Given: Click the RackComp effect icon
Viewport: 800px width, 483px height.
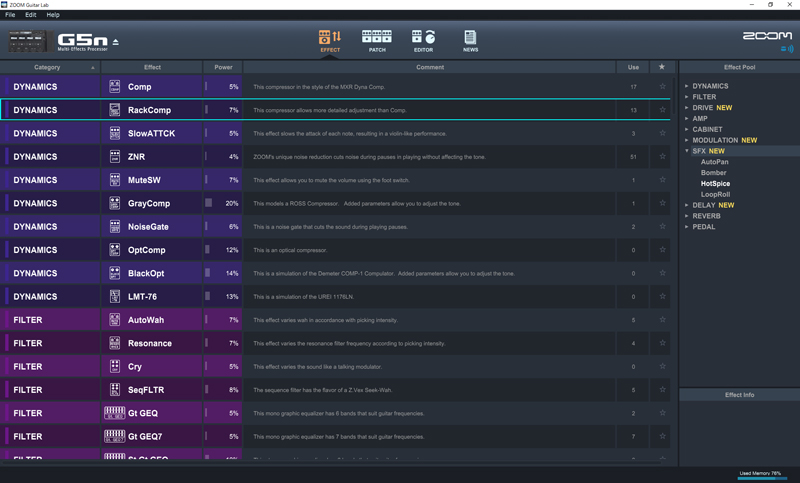Looking at the screenshot, I should point(115,110).
